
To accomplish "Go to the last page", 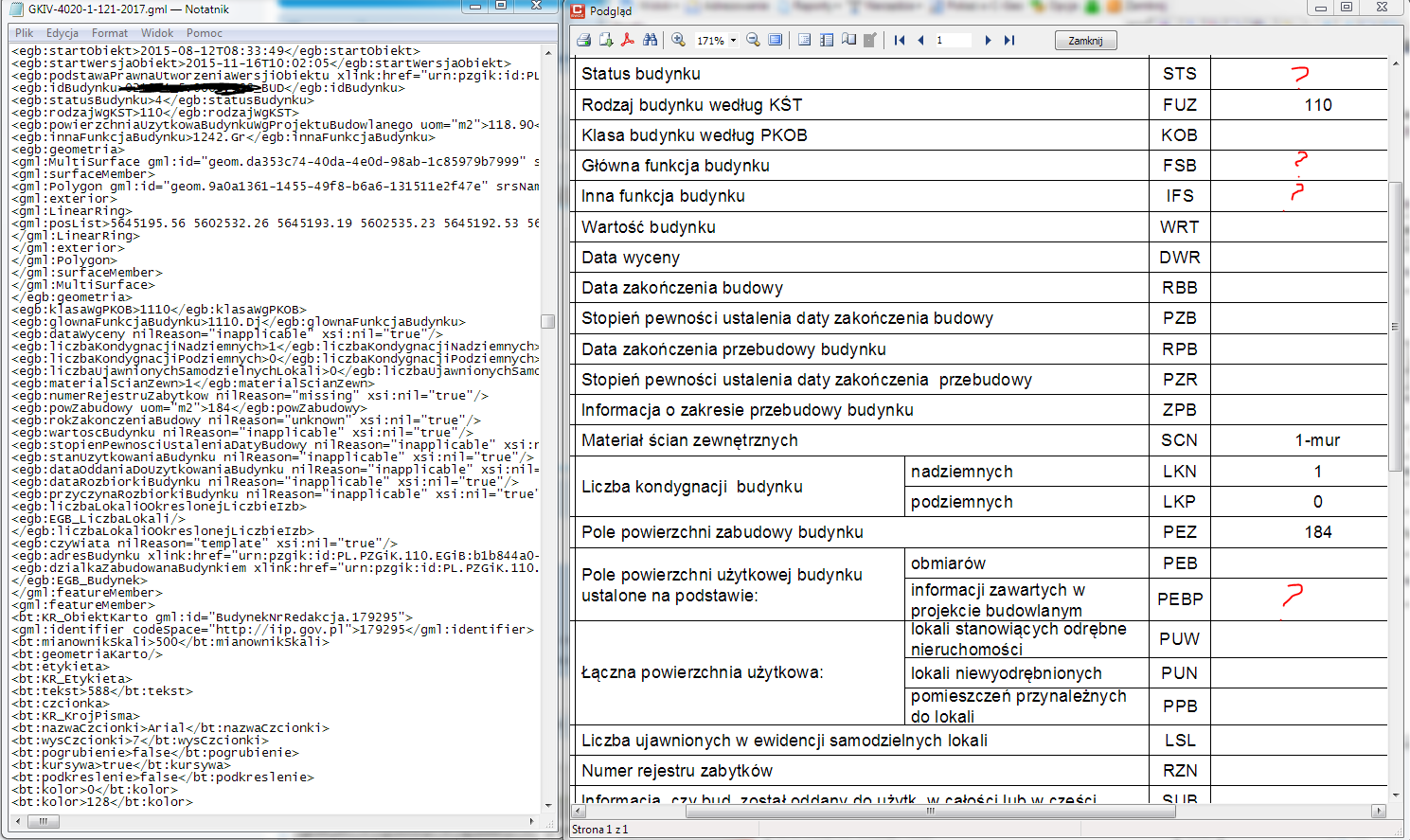I will (x=1009, y=40).
